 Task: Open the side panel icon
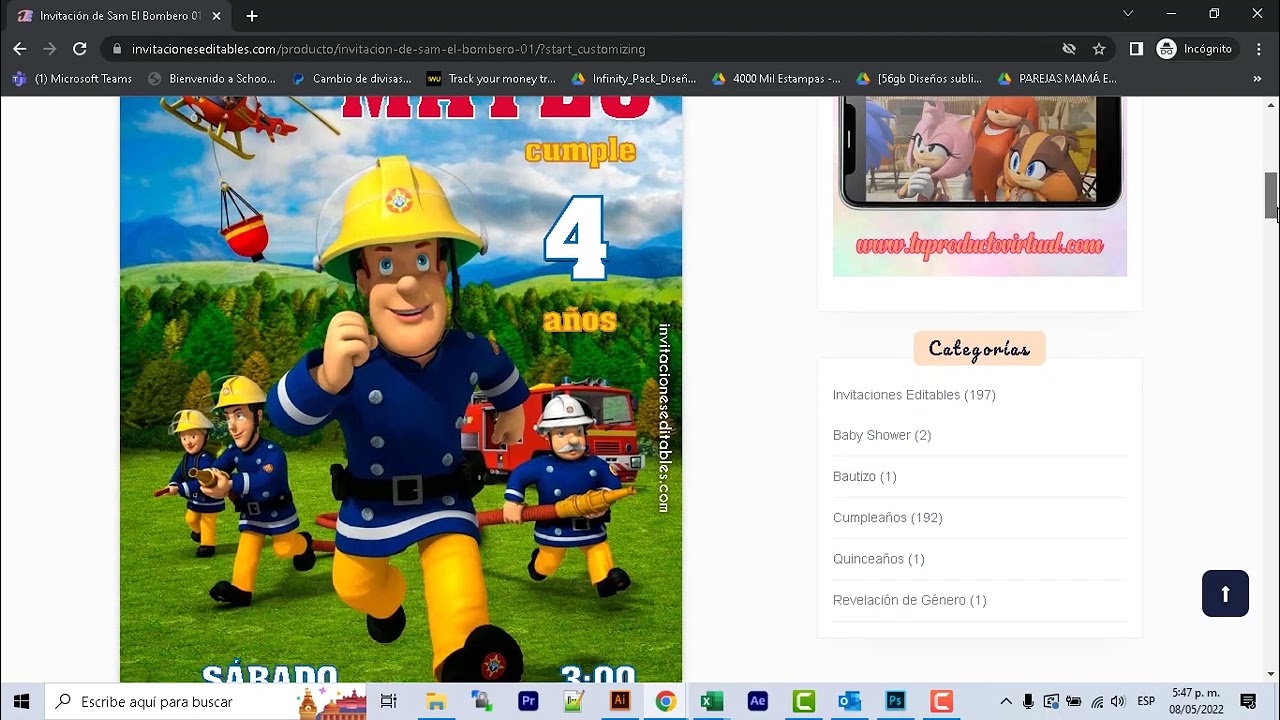[1136, 49]
